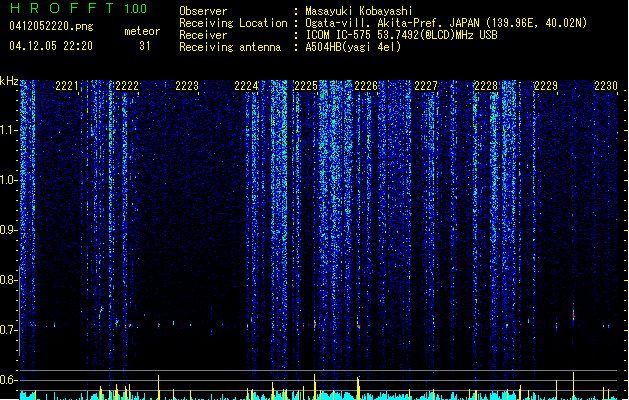Click the version number 1.0.0
629x400 pixels.
click(x=136, y=9)
